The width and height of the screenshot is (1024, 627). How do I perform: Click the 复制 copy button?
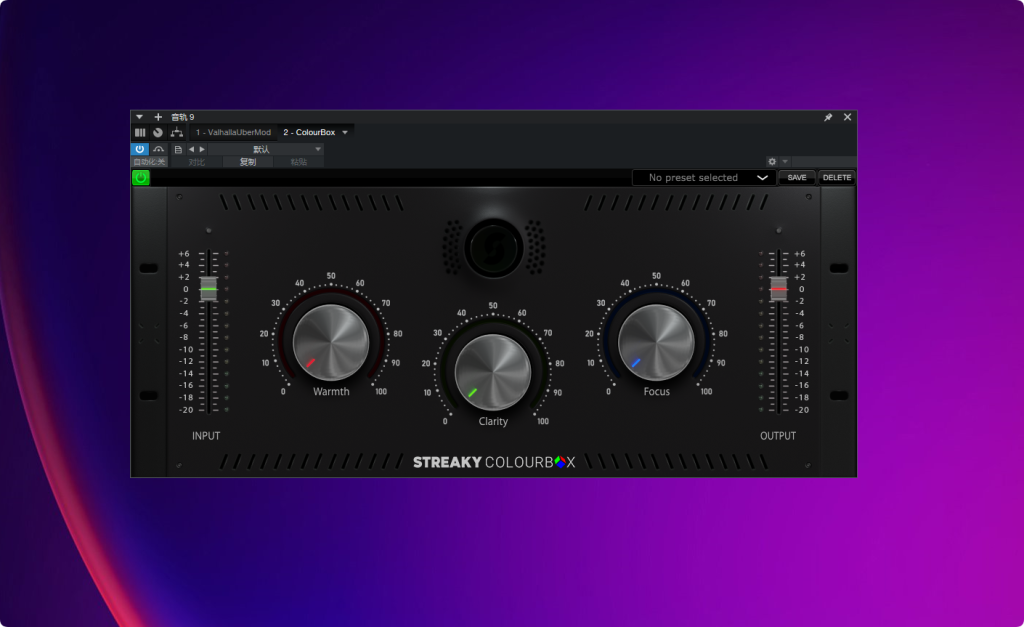click(248, 162)
